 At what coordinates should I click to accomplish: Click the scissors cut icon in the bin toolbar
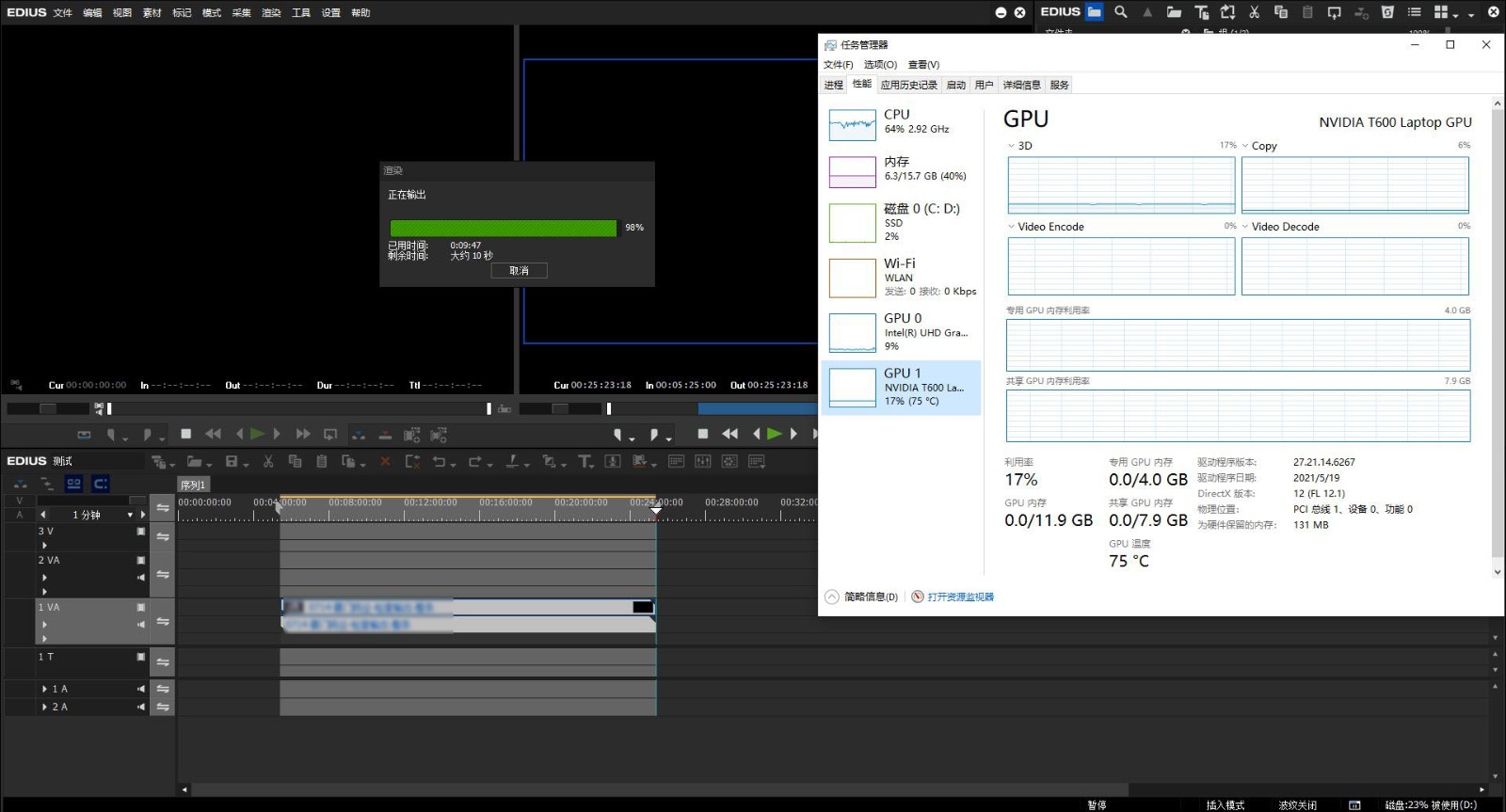point(1254,12)
